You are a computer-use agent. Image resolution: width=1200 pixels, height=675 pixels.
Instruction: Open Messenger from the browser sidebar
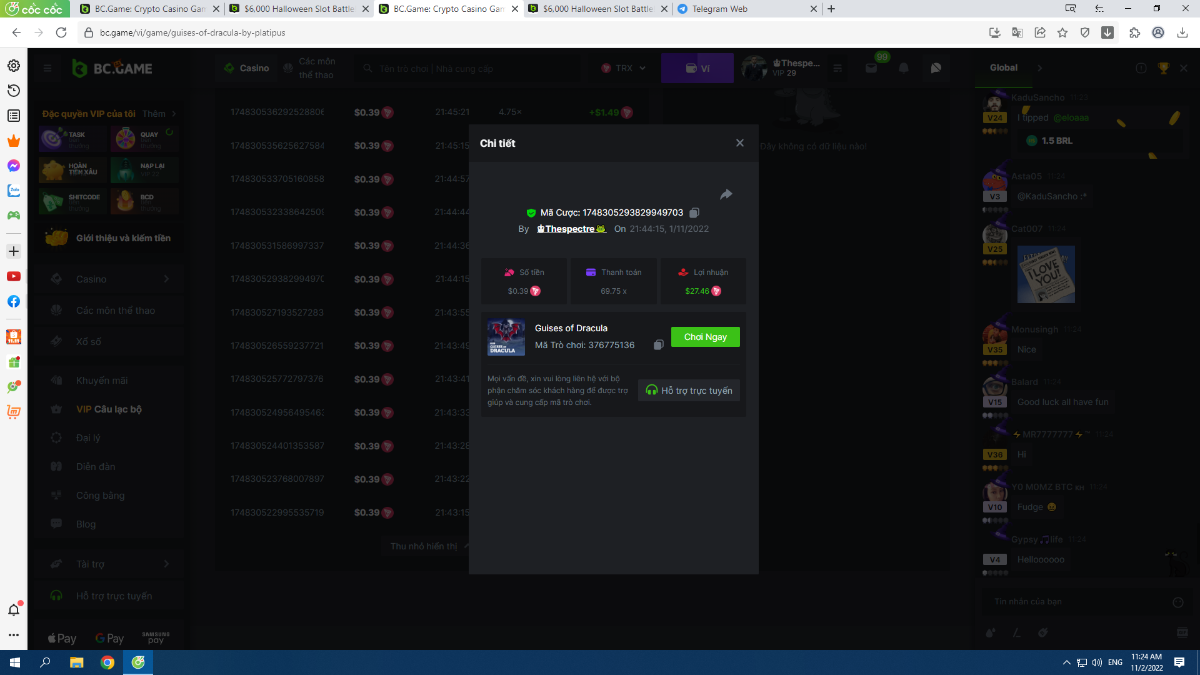click(x=14, y=166)
